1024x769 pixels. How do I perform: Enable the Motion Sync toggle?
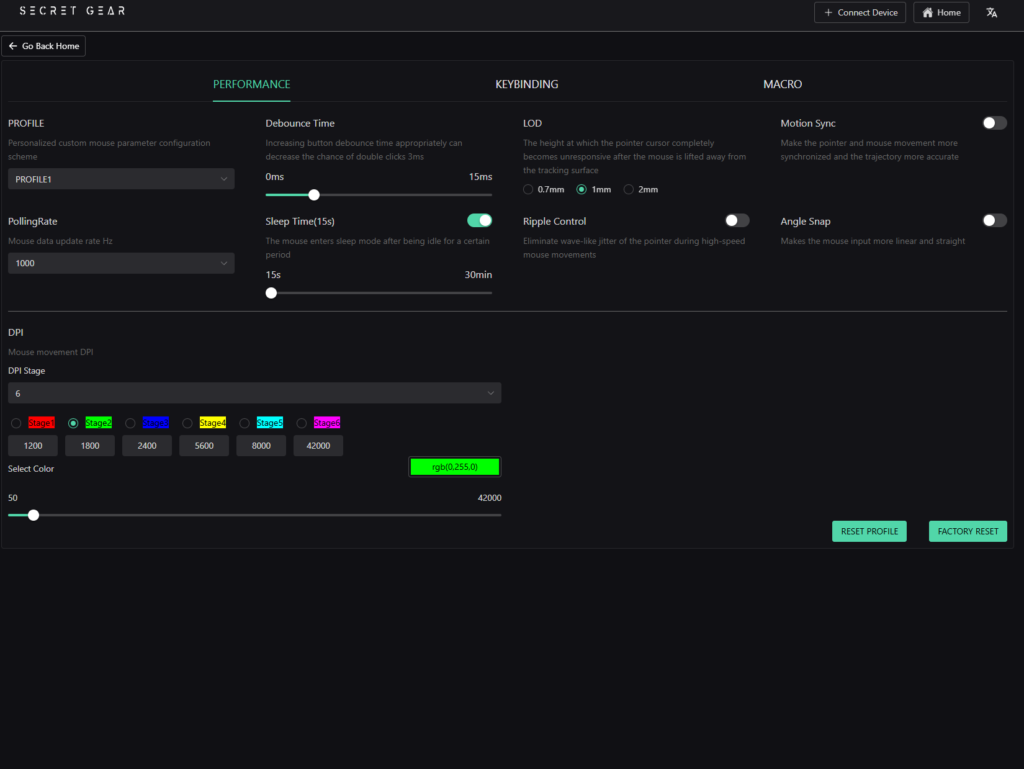994,123
